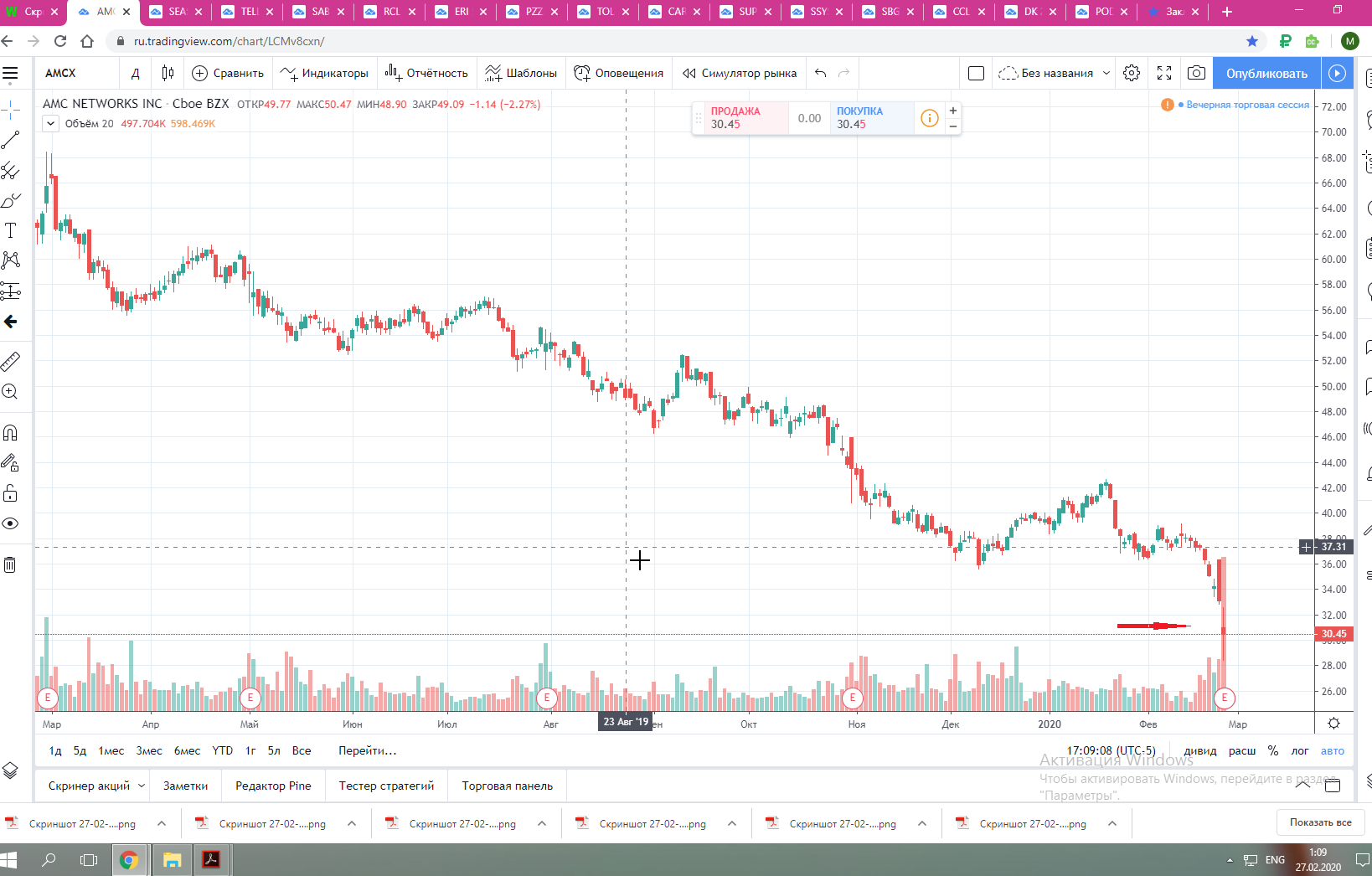Viewport: 1372px width, 876px height.
Task: Expand the Скринер акций dropdown arrow
Action: (x=142, y=786)
